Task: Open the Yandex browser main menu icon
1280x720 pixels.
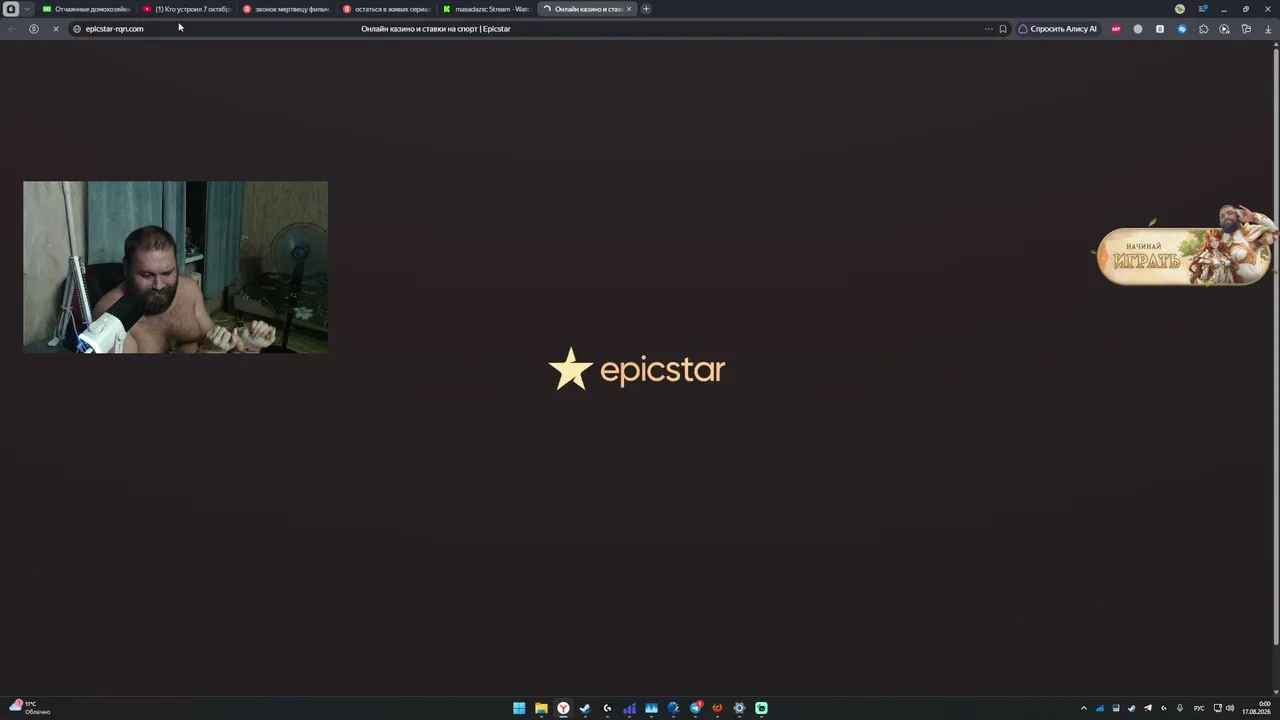Action: point(10,9)
